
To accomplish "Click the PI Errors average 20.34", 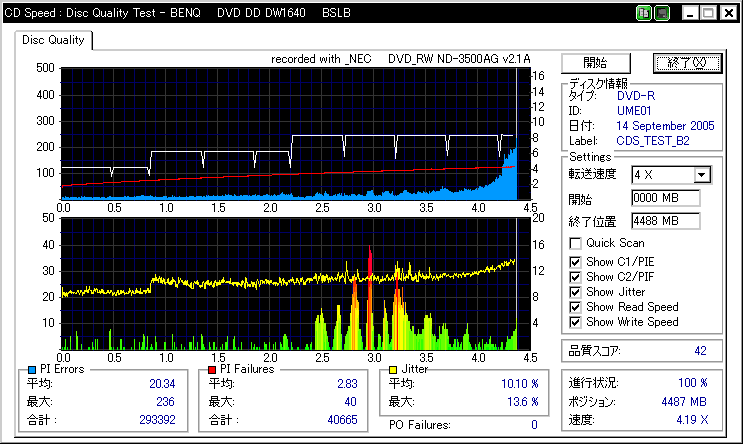I will (x=162, y=384).
